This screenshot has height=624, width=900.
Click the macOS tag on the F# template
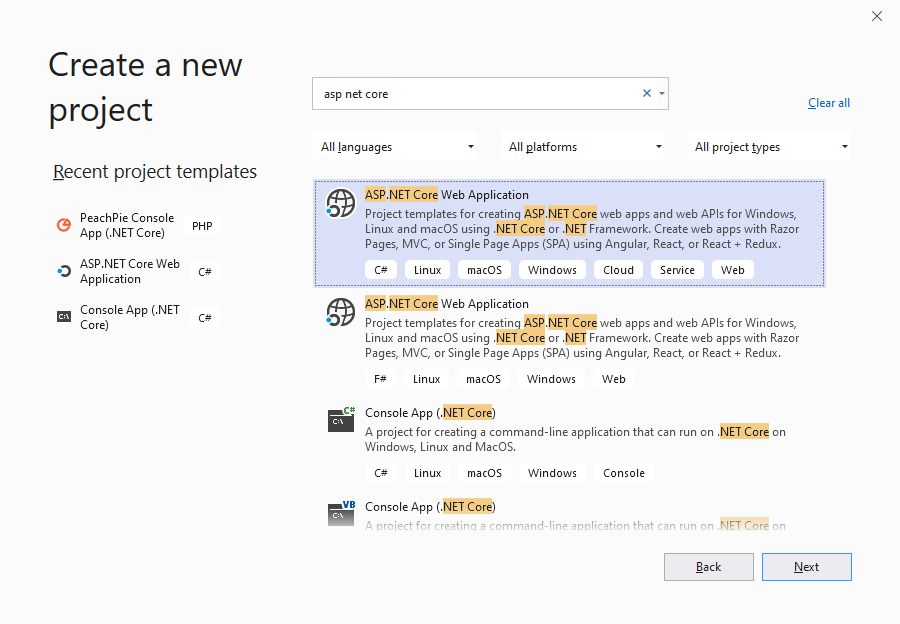[x=483, y=379]
